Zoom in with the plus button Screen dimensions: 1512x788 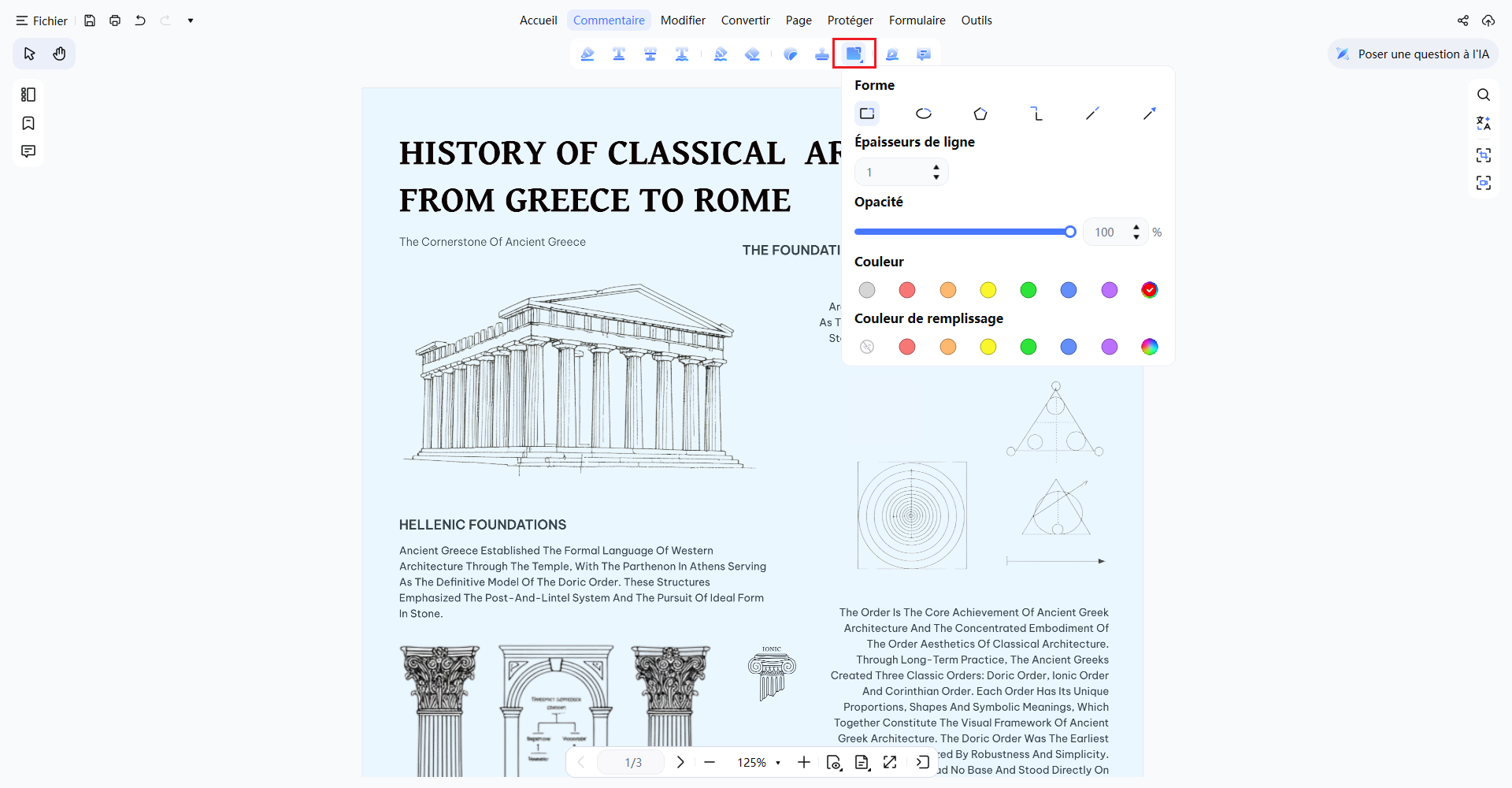(803, 762)
